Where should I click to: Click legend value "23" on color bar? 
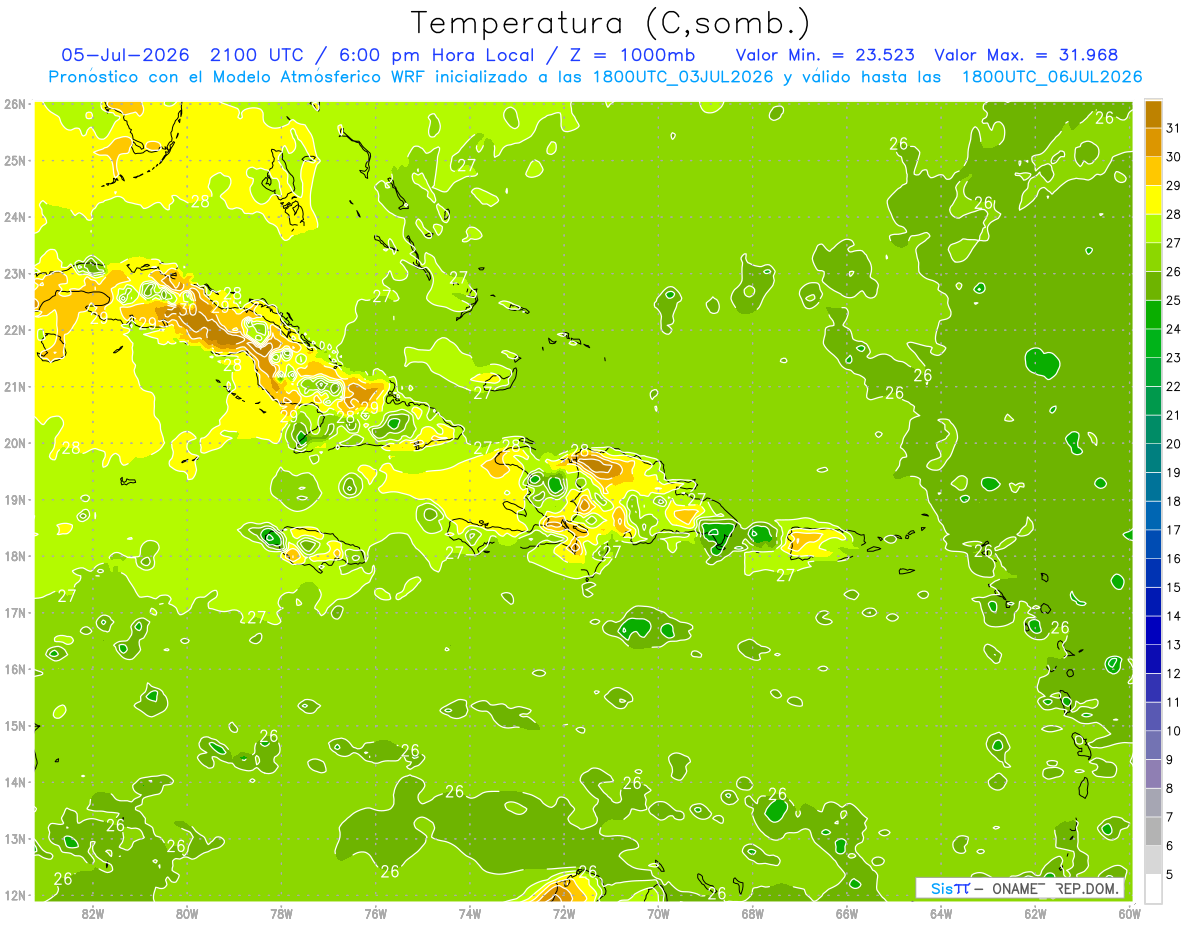pos(1174,358)
